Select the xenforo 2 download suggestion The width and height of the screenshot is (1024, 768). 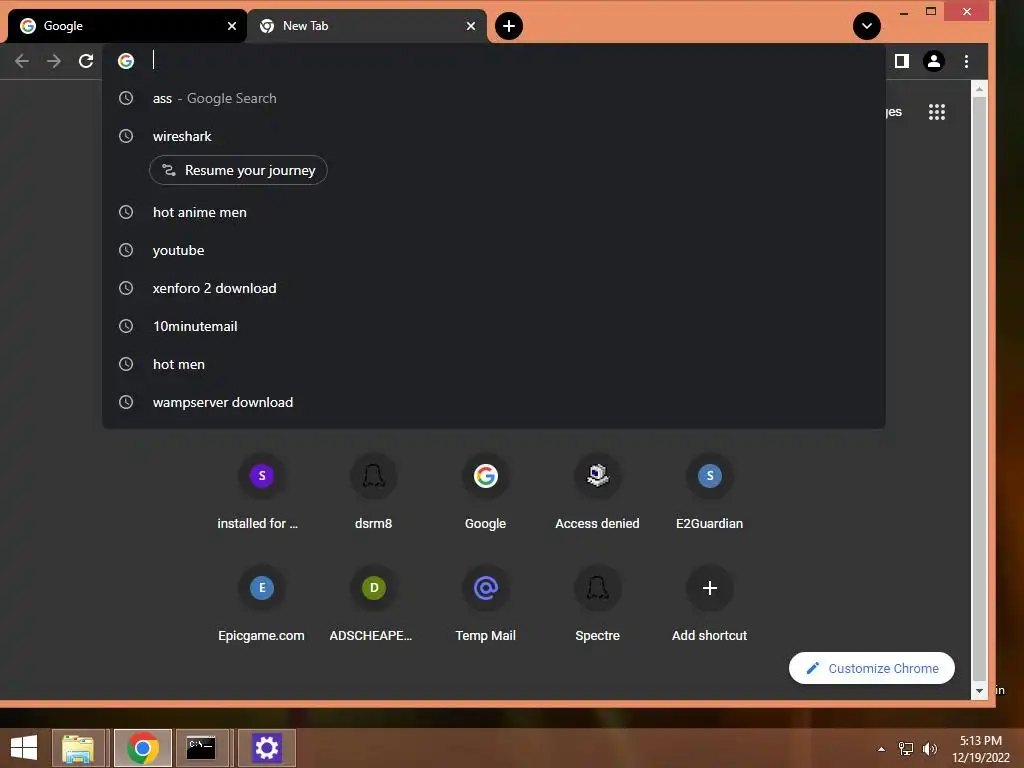[494, 288]
